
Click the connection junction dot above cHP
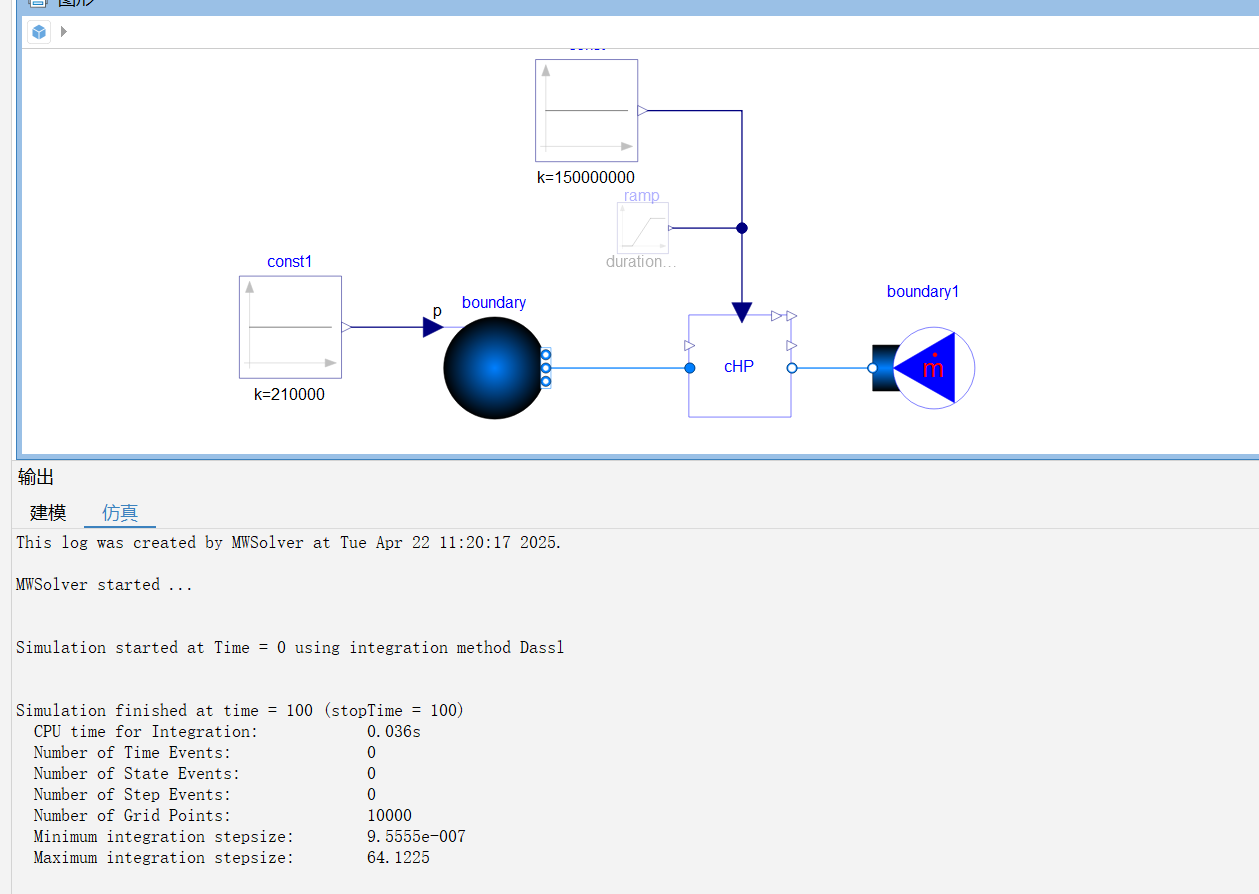[742, 228]
